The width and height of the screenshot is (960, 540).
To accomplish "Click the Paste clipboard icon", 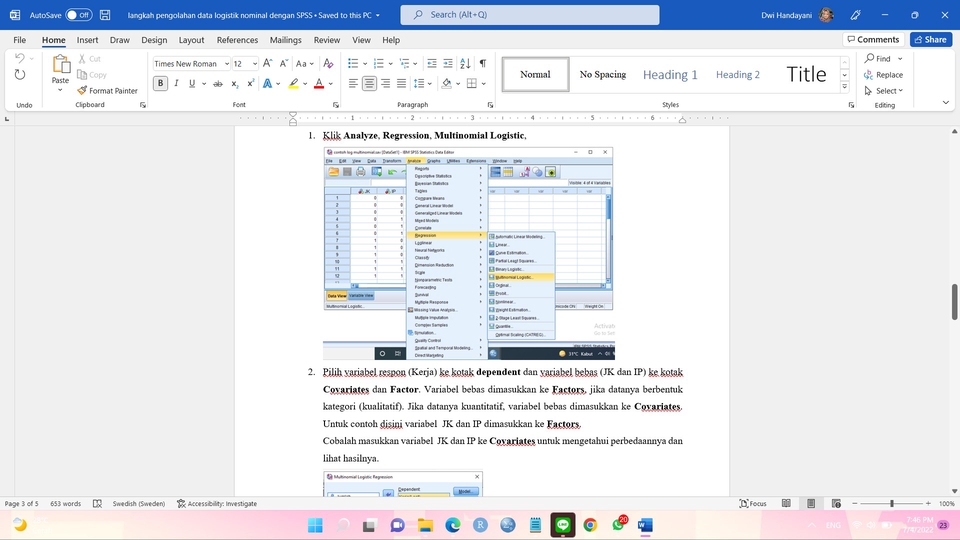I will coord(61,64).
